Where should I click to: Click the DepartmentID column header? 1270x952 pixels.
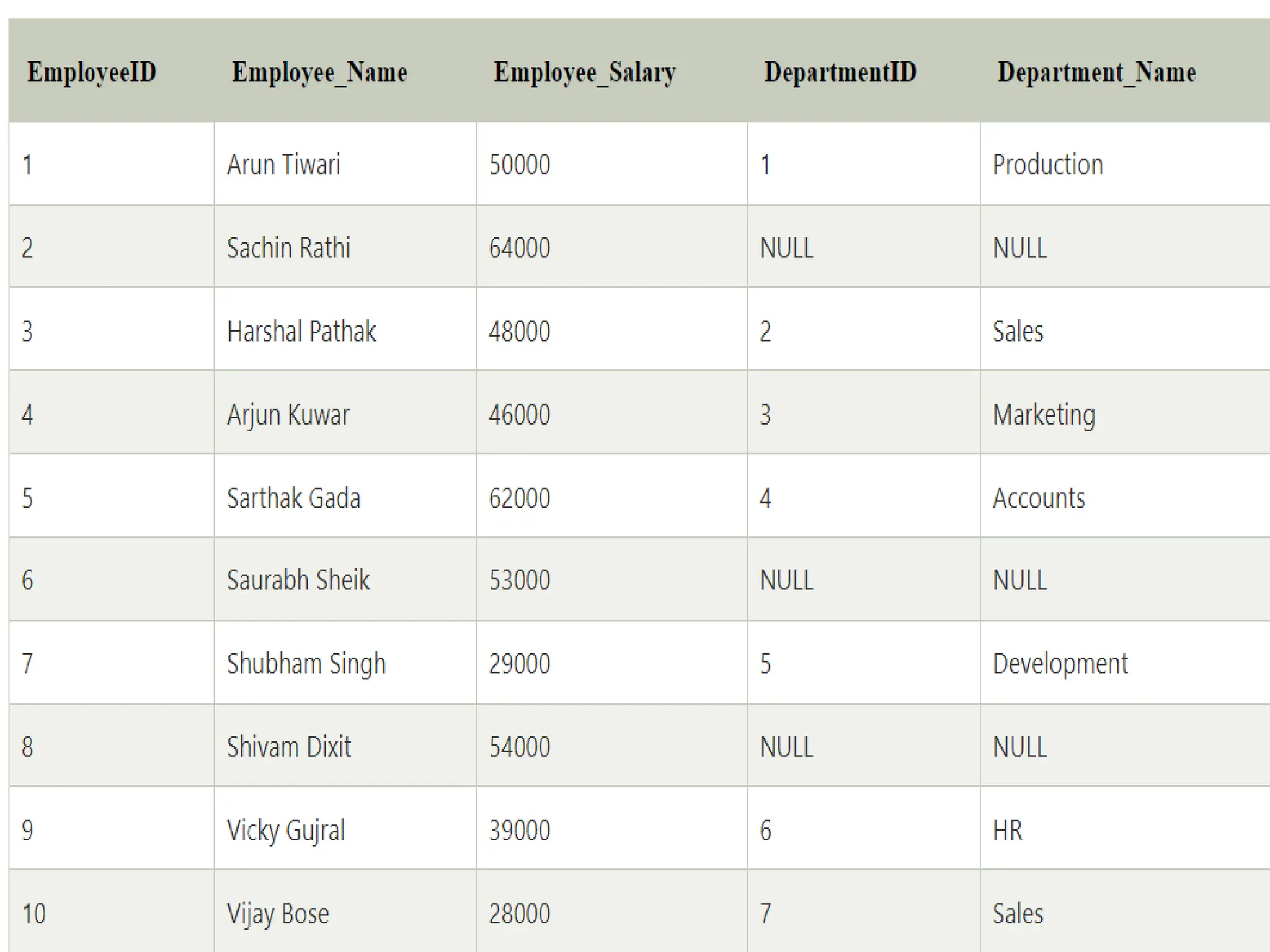pos(840,72)
